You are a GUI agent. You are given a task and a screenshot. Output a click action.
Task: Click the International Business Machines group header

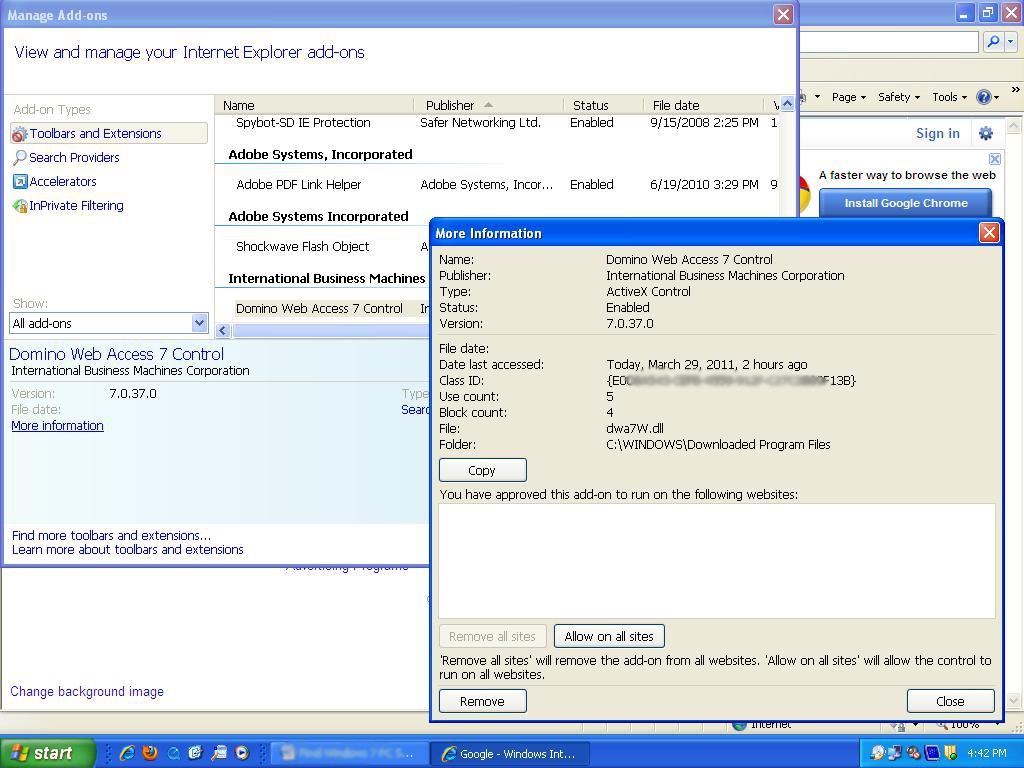point(327,279)
